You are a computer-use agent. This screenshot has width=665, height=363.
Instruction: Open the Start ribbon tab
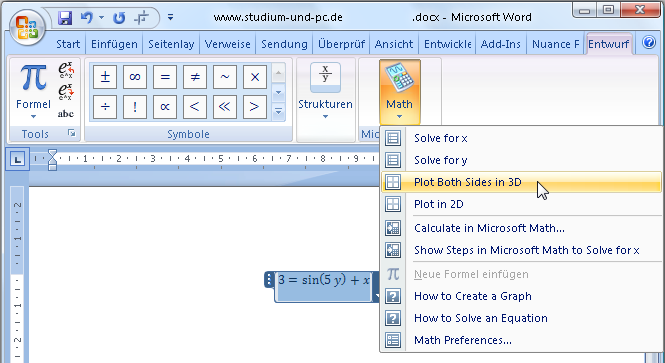(x=68, y=44)
